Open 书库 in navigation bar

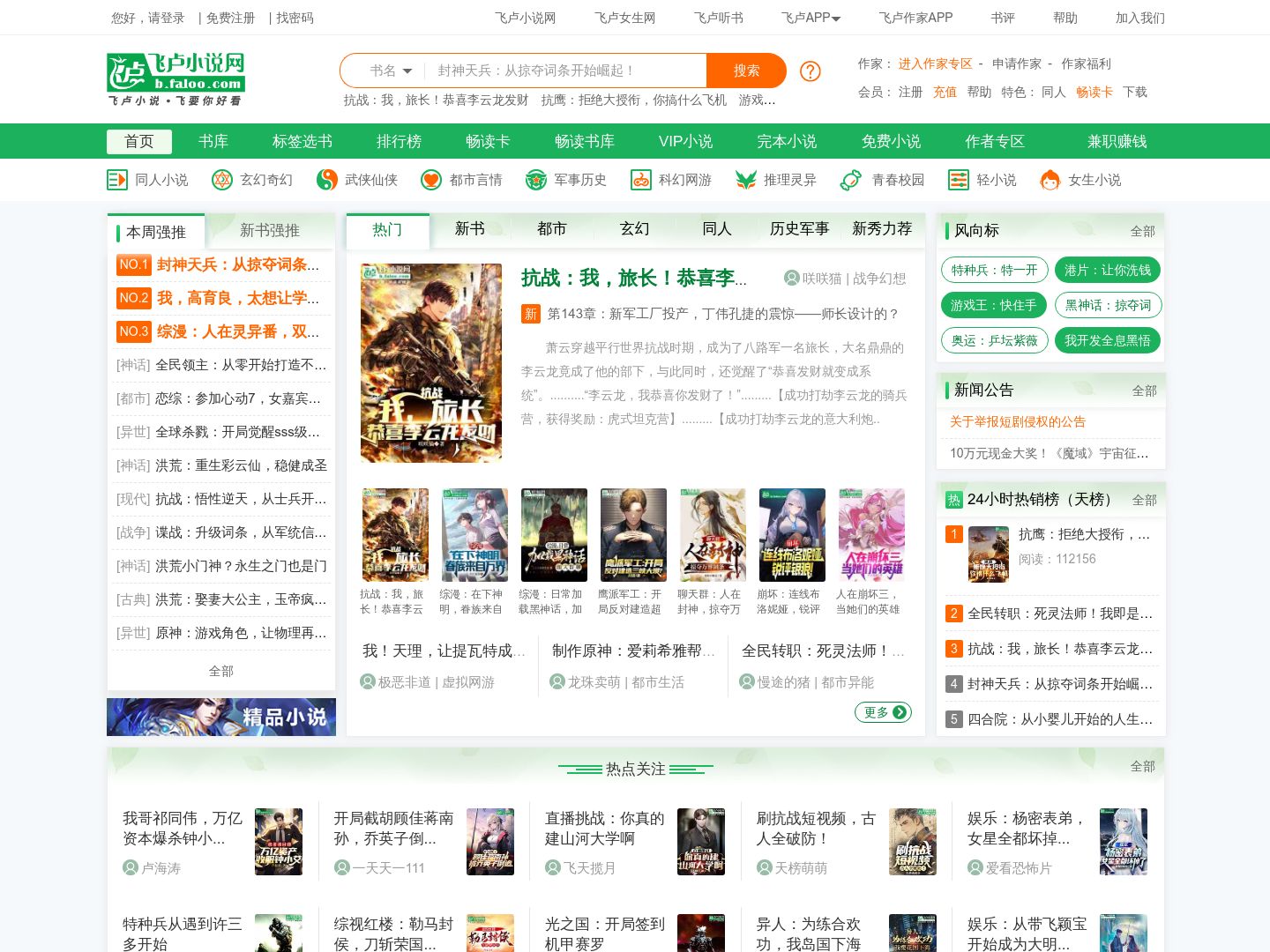point(213,142)
